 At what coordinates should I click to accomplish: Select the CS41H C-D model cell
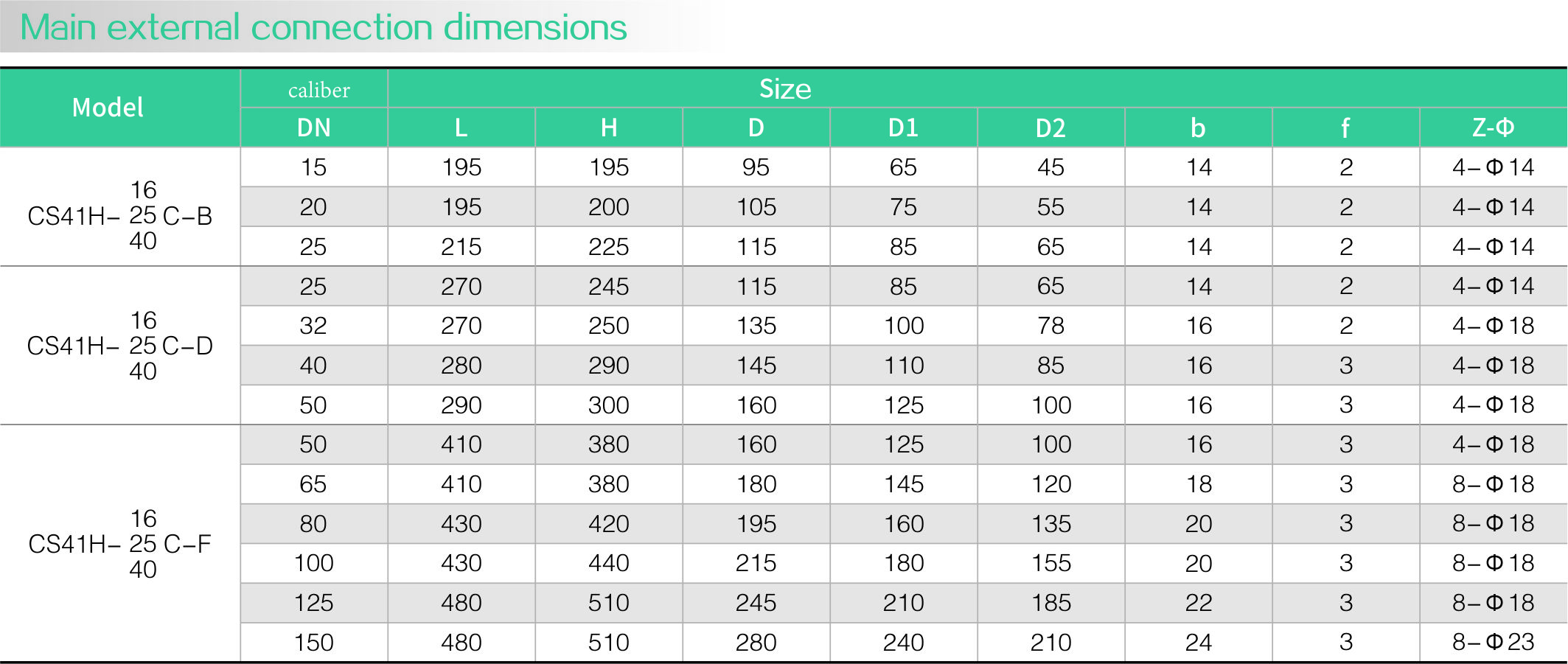pyautogui.click(x=119, y=346)
